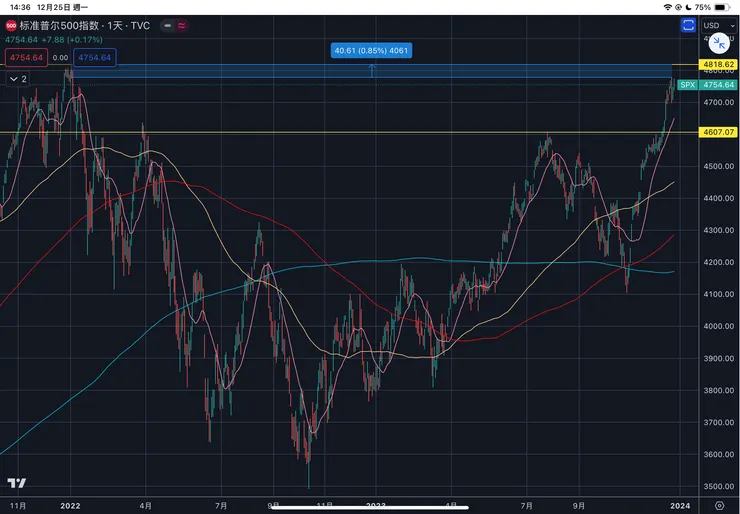
Task: Tap the measurement label 40.61 (0.85%) 4061
Action: 371,51
